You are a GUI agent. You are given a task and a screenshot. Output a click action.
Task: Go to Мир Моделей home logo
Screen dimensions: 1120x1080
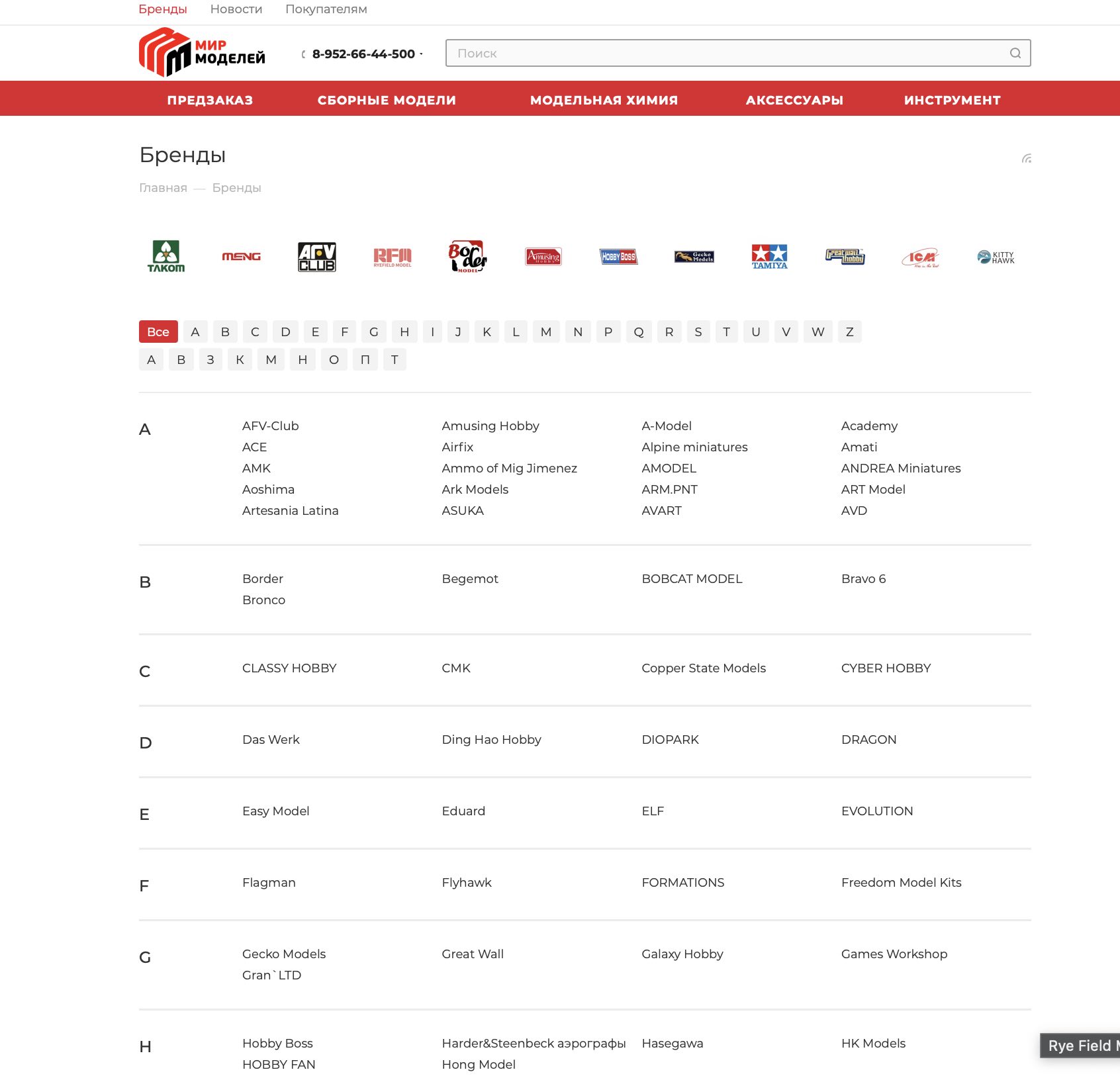point(202,52)
